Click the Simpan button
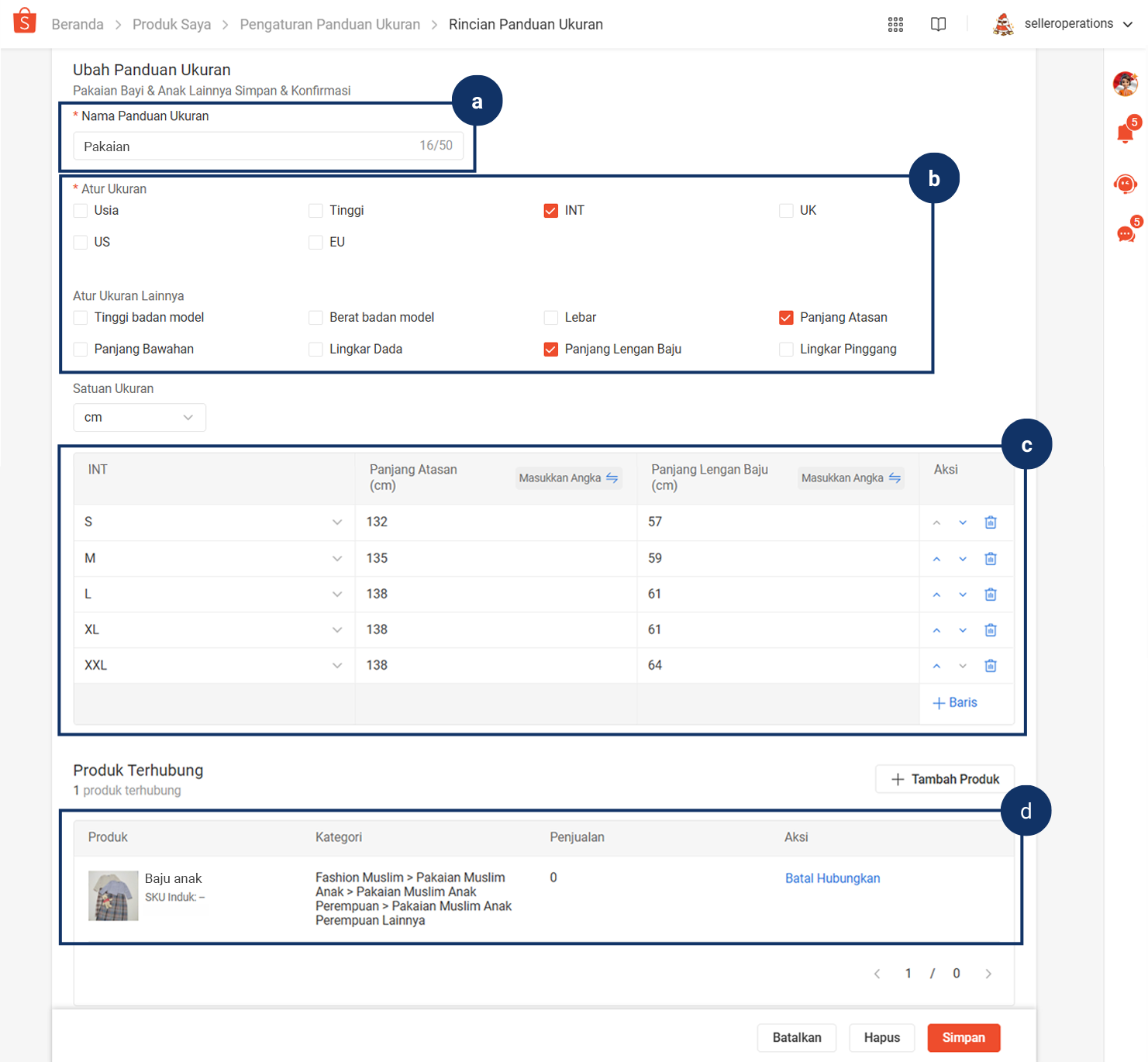 964,1038
